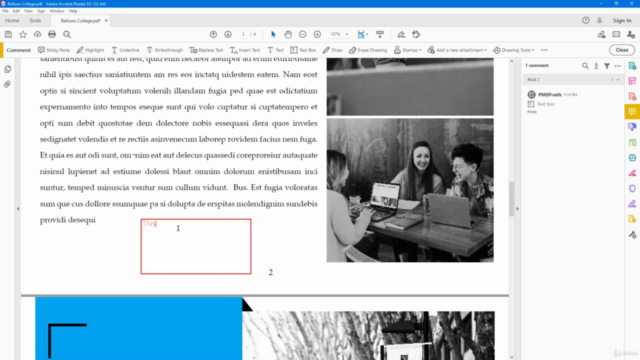Save the file with the floppy icon
The height and width of the screenshot is (360, 640).
[x=8, y=35]
